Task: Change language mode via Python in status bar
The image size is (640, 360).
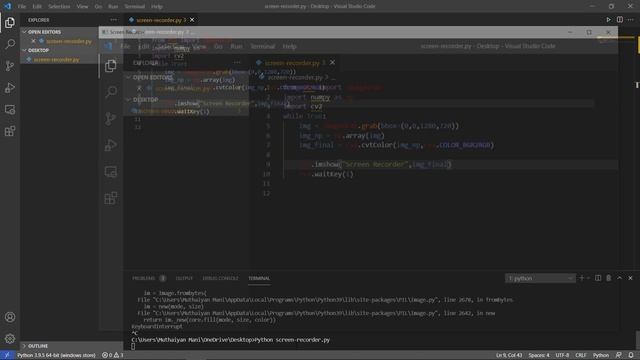Action: 600,355
